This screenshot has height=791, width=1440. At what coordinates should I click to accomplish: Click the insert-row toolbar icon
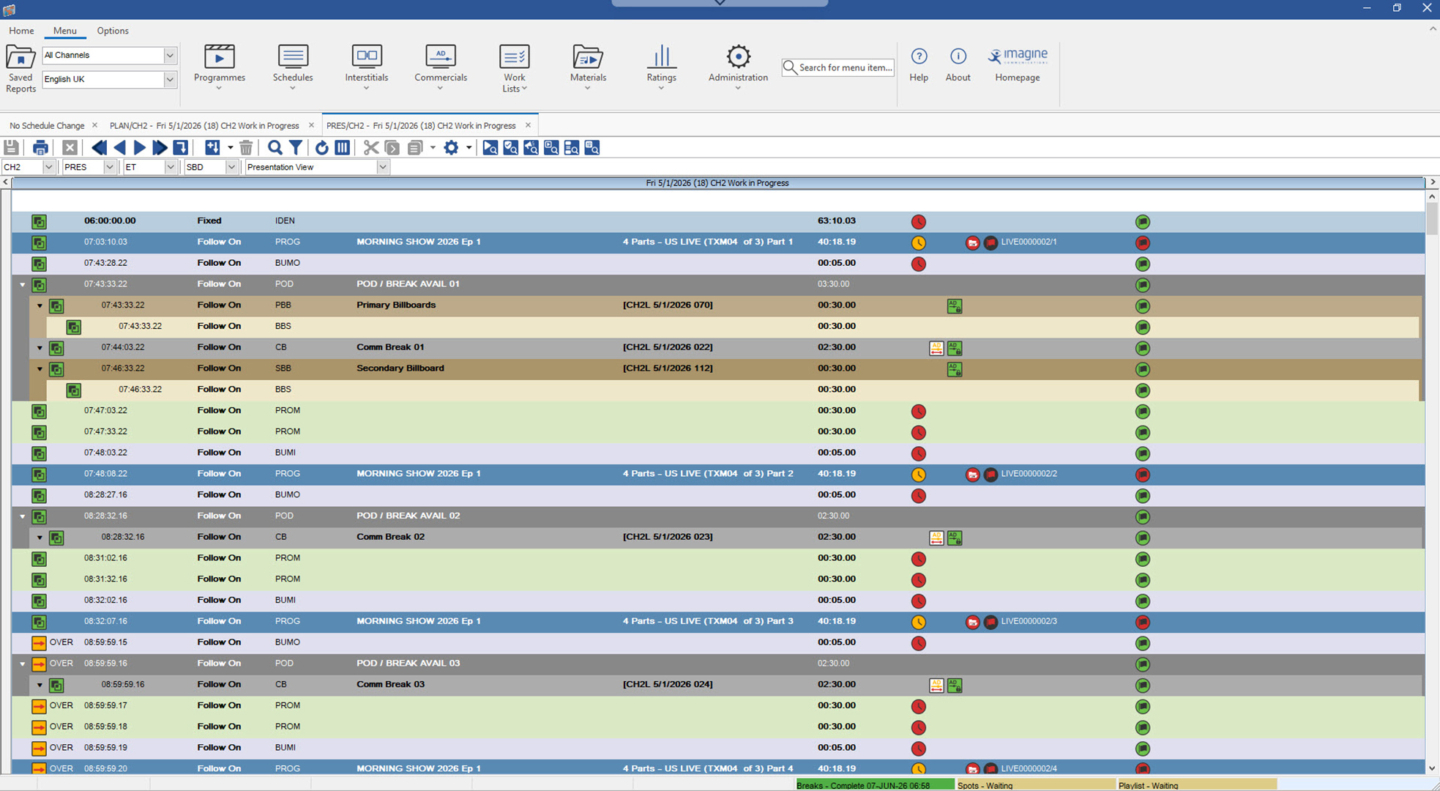[212, 147]
